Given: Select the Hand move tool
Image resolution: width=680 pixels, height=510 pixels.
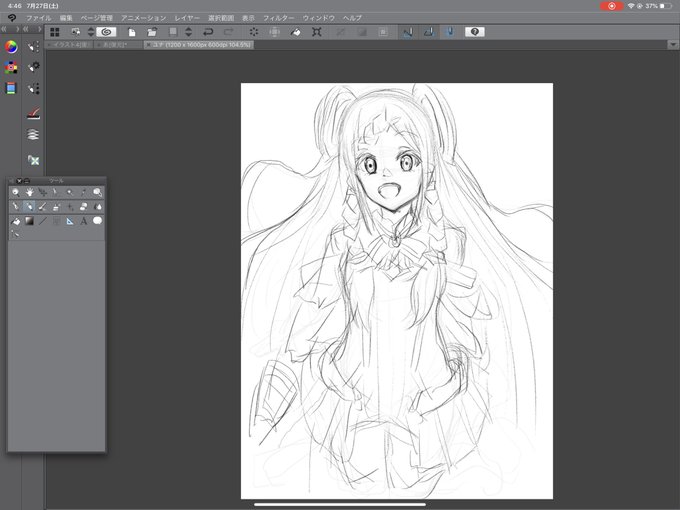Looking at the screenshot, I should pyautogui.click(x=29, y=192).
